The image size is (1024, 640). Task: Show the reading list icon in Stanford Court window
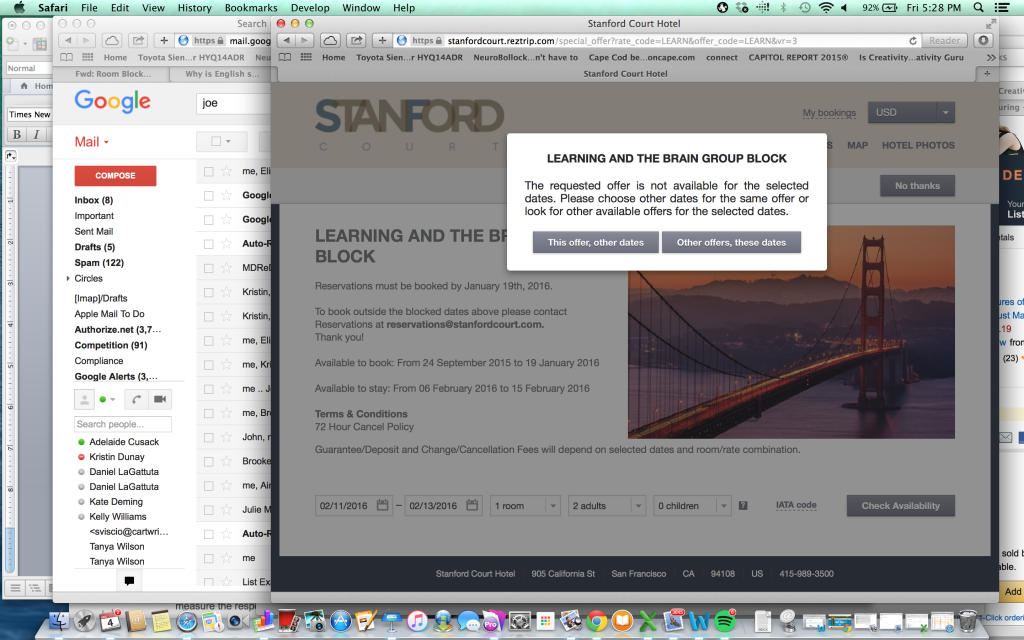click(285, 57)
